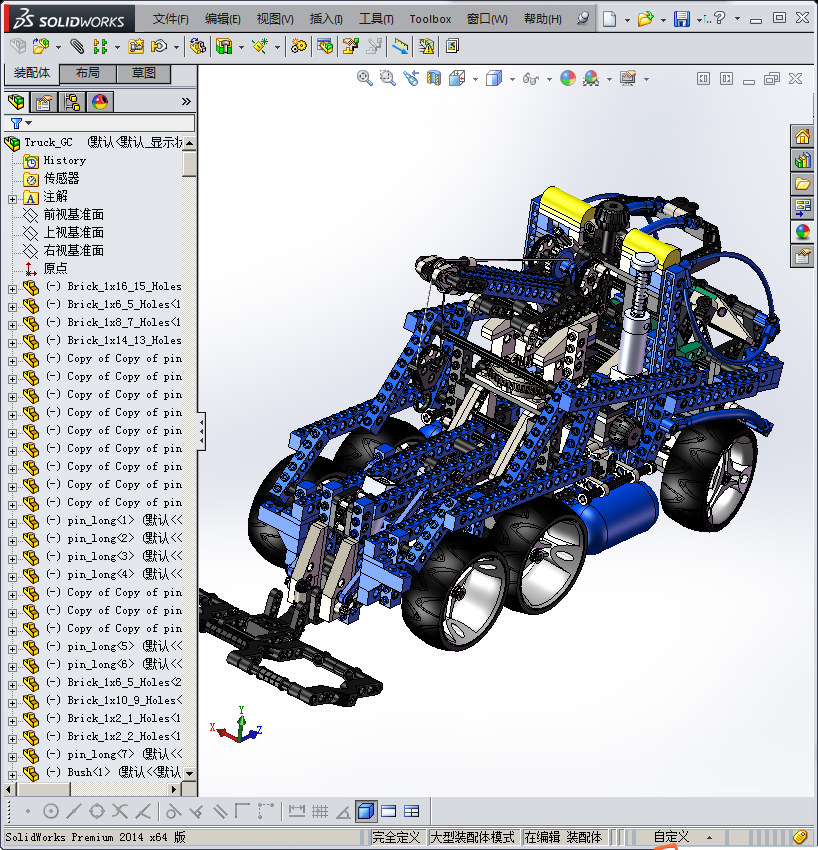Open the 文件(F) menu
This screenshot has width=818, height=850.
170,19
